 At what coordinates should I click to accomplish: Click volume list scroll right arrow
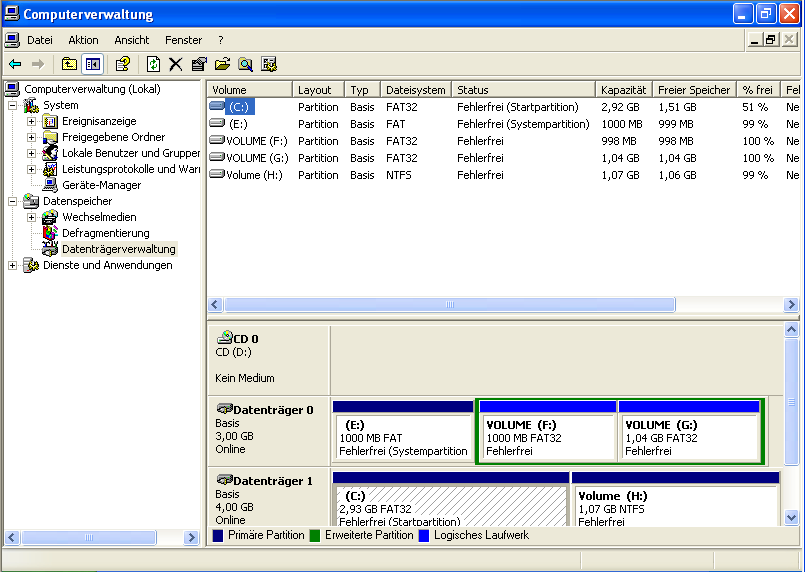coord(791,304)
